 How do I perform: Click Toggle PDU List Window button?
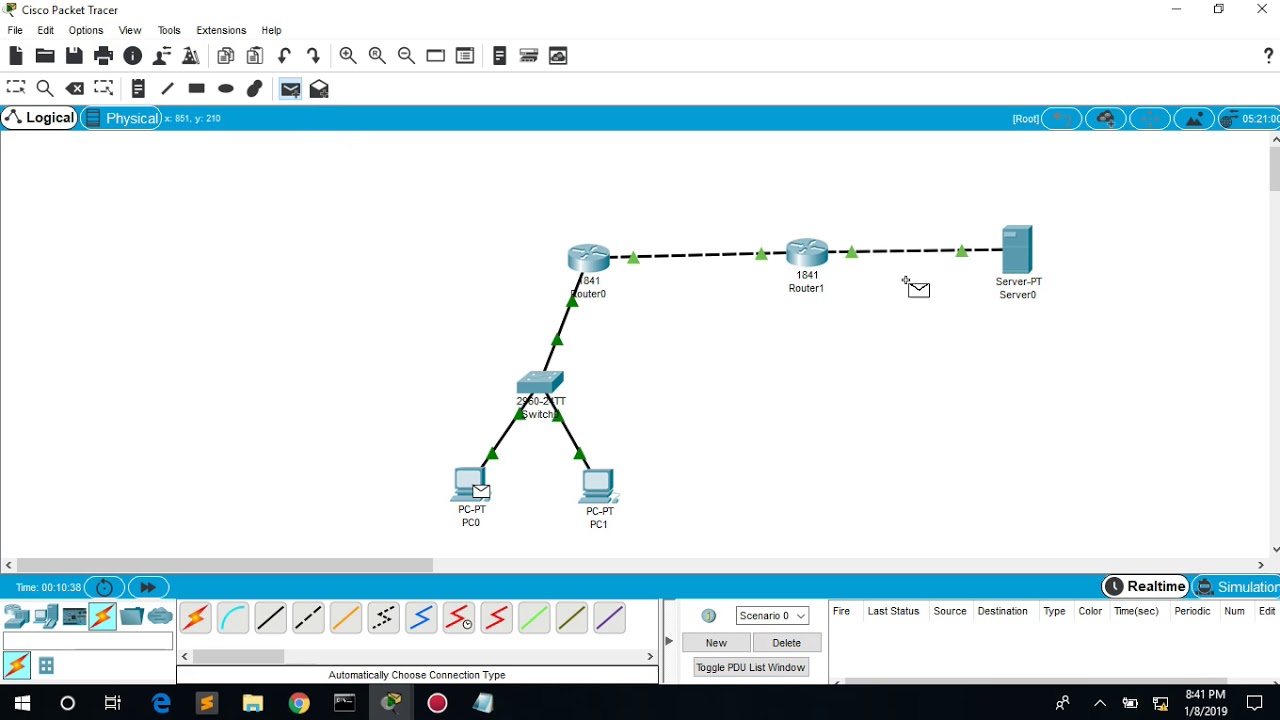(751, 667)
